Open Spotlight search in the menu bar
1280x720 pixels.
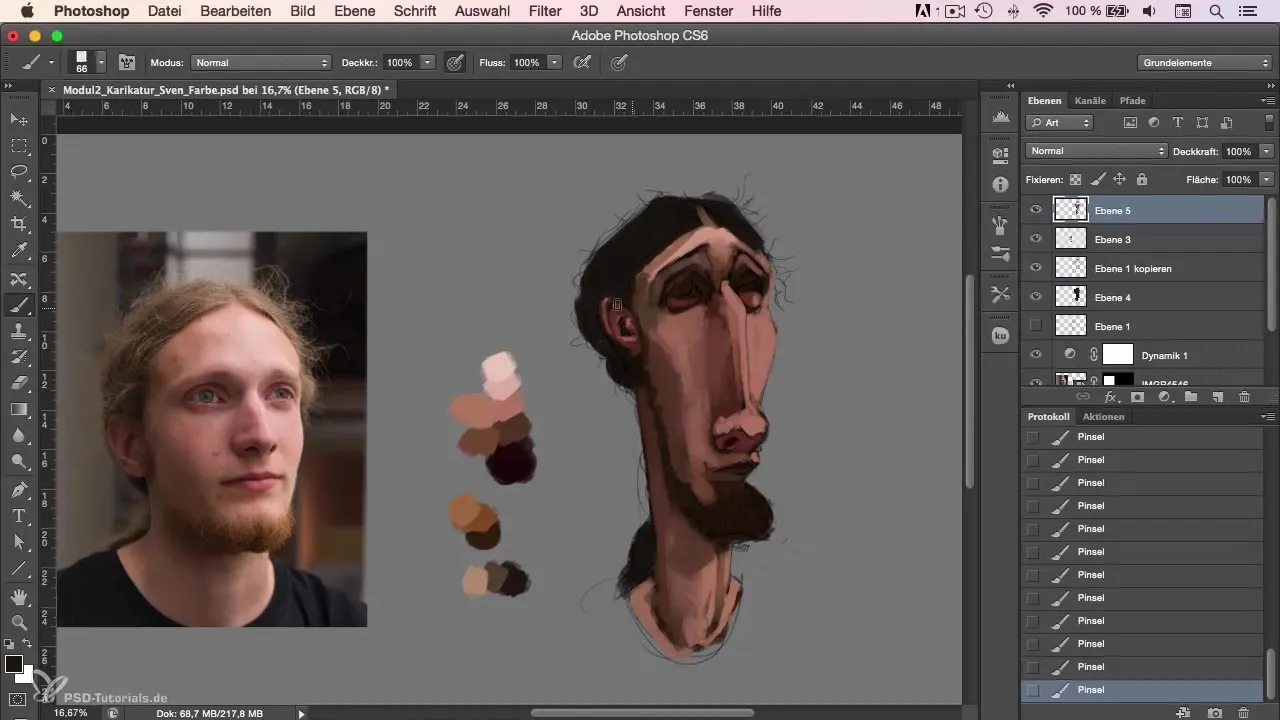(x=1217, y=11)
